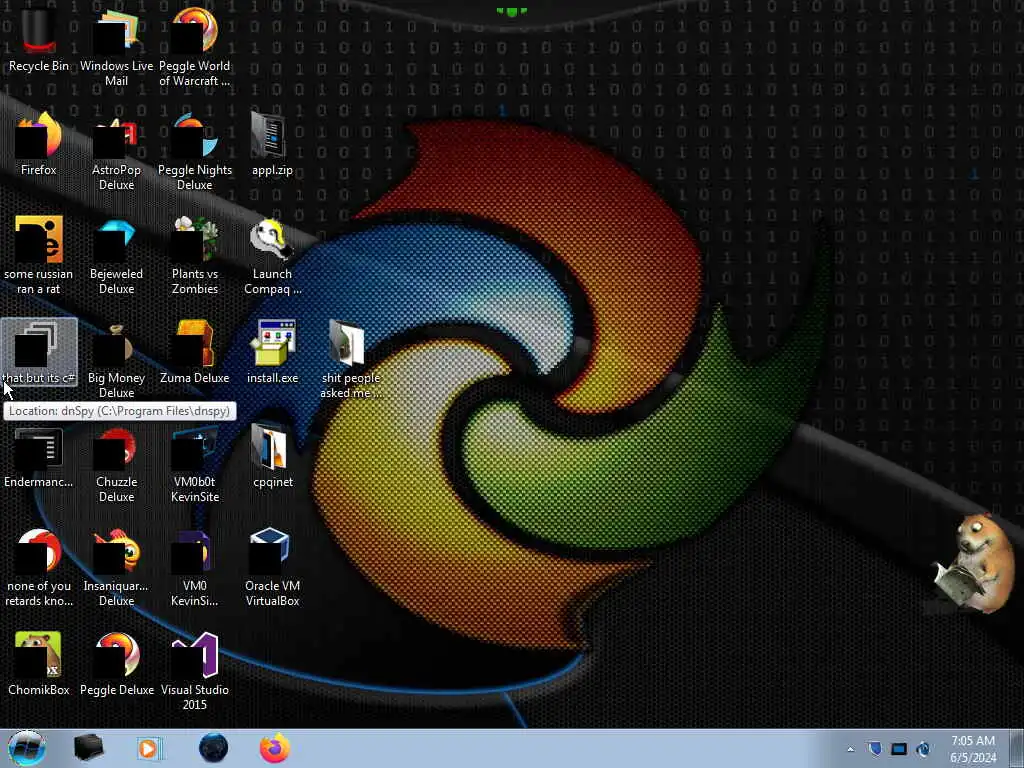This screenshot has height=768, width=1024.
Task: Launch Oracle VM VirtualBox from the desktop
Action: (x=272, y=566)
